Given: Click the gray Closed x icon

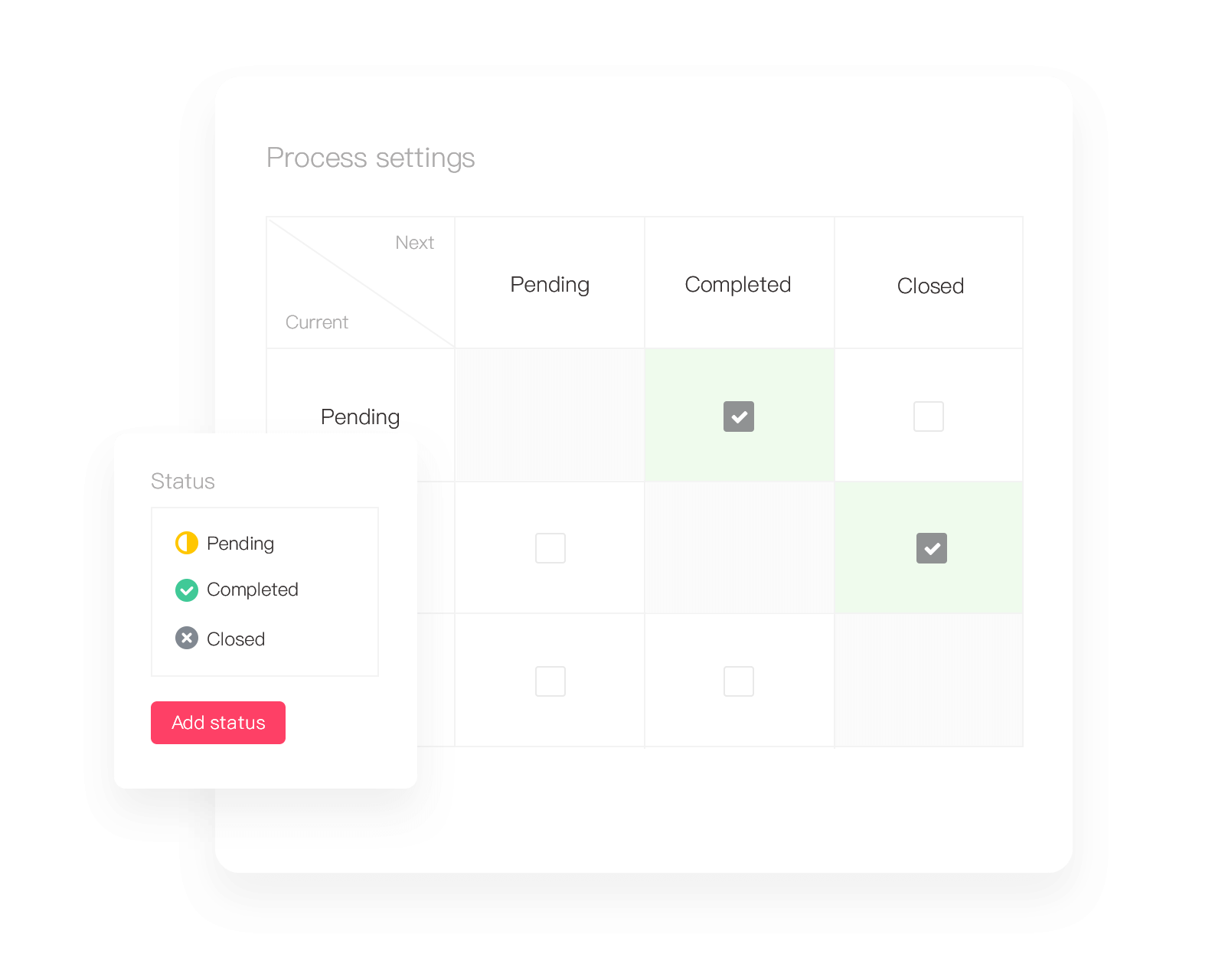Looking at the screenshot, I should 187,638.
